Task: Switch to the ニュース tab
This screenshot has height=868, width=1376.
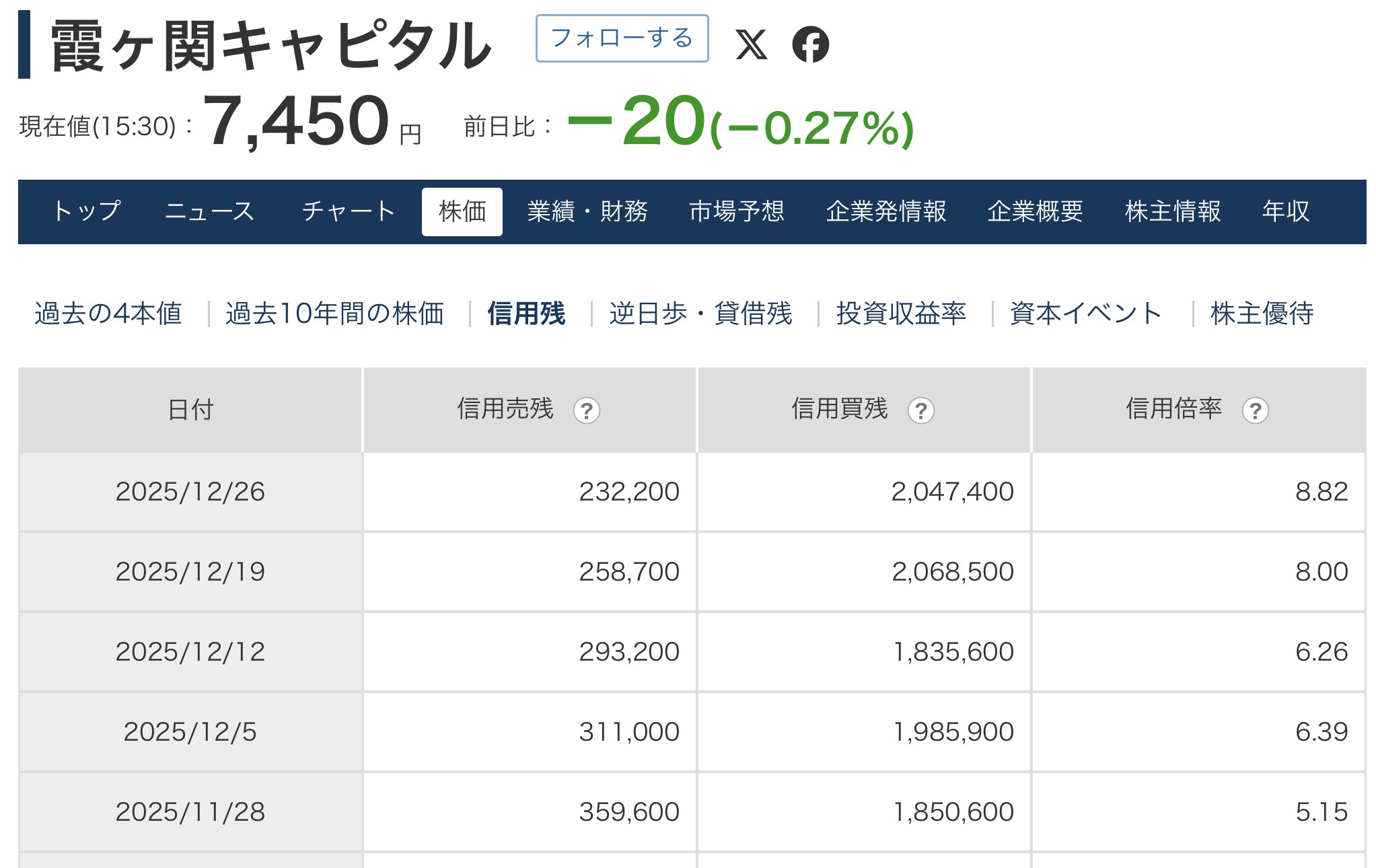Action: click(x=209, y=211)
